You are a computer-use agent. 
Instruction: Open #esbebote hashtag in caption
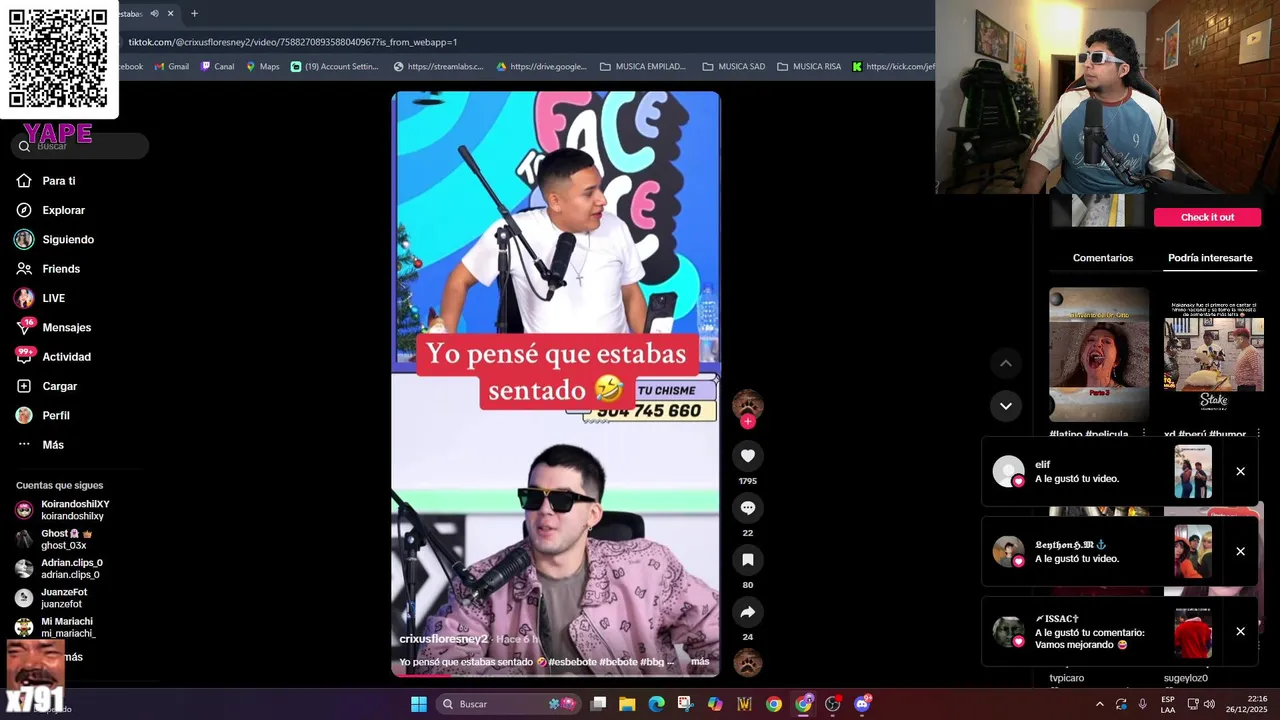(x=572, y=662)
